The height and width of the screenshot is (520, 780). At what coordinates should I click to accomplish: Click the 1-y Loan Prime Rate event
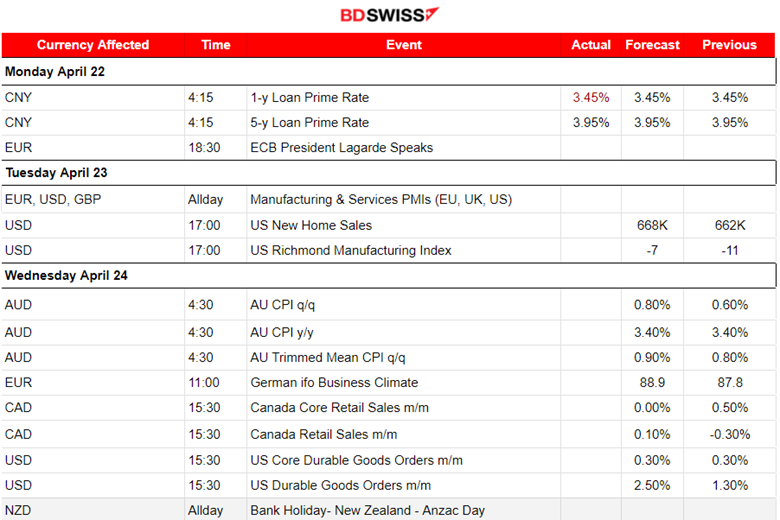point(309,98)
